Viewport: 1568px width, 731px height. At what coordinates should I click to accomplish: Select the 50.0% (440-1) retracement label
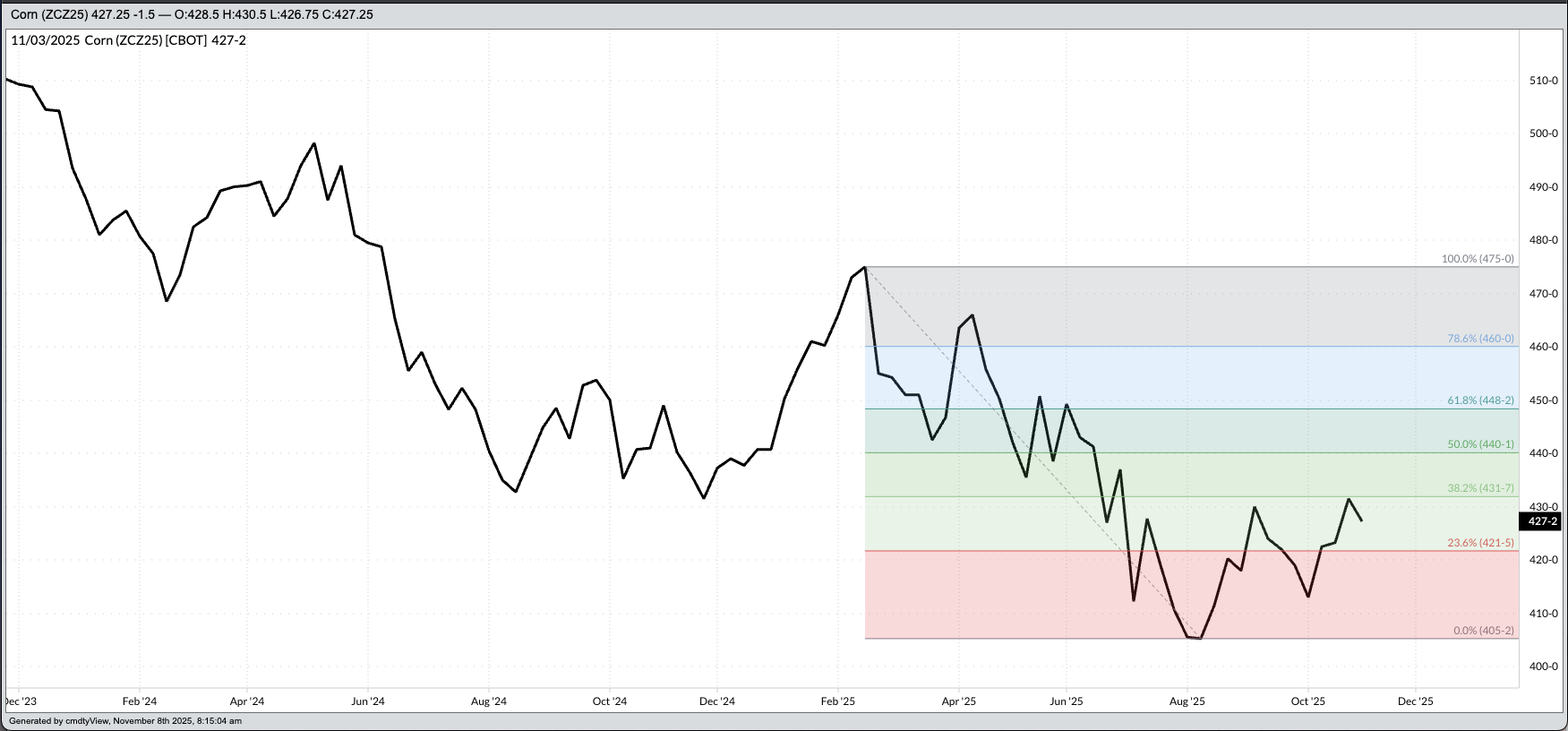(1480, 444)
